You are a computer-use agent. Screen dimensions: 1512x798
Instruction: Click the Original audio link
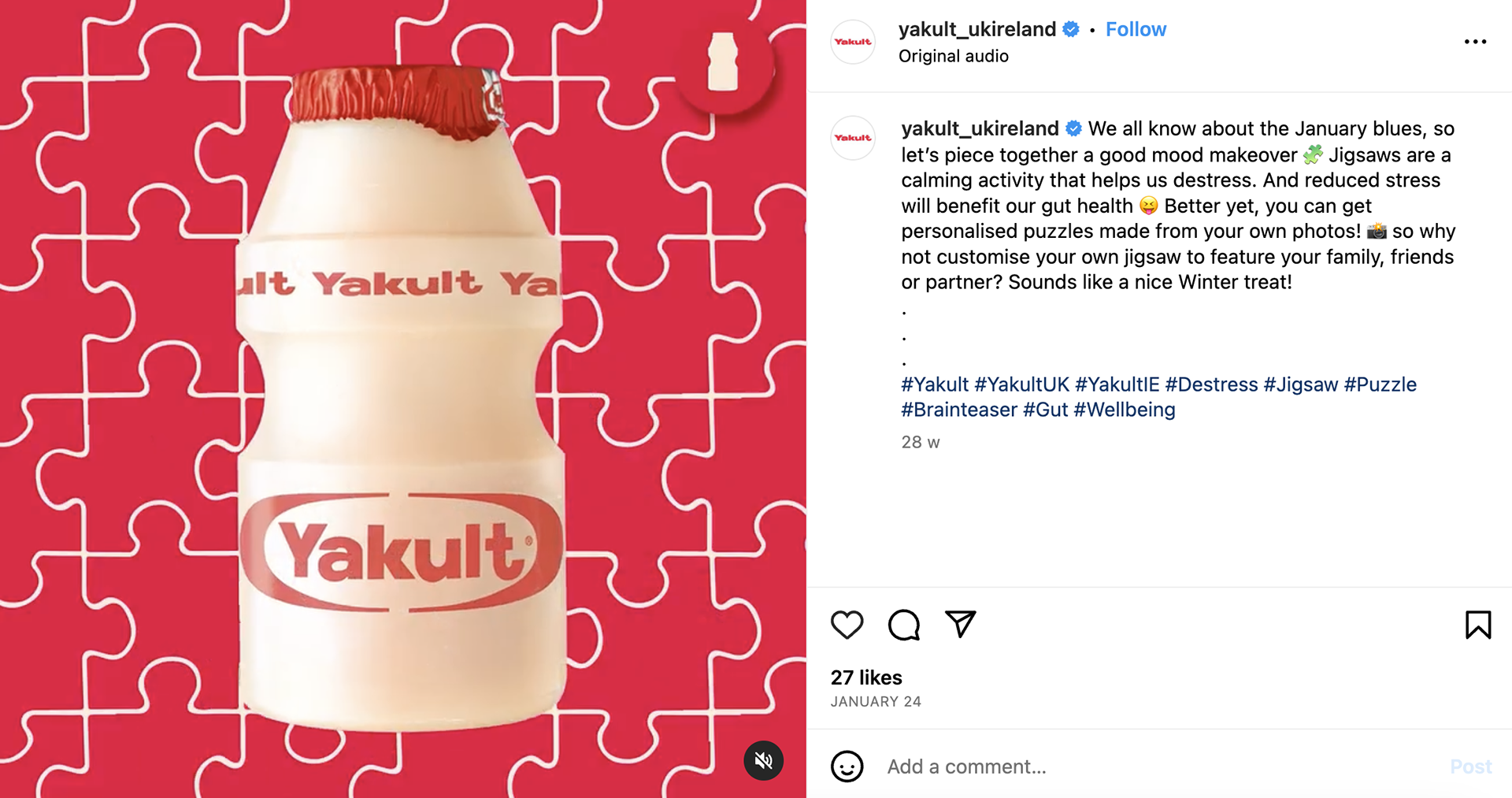(x=953, y=56)
